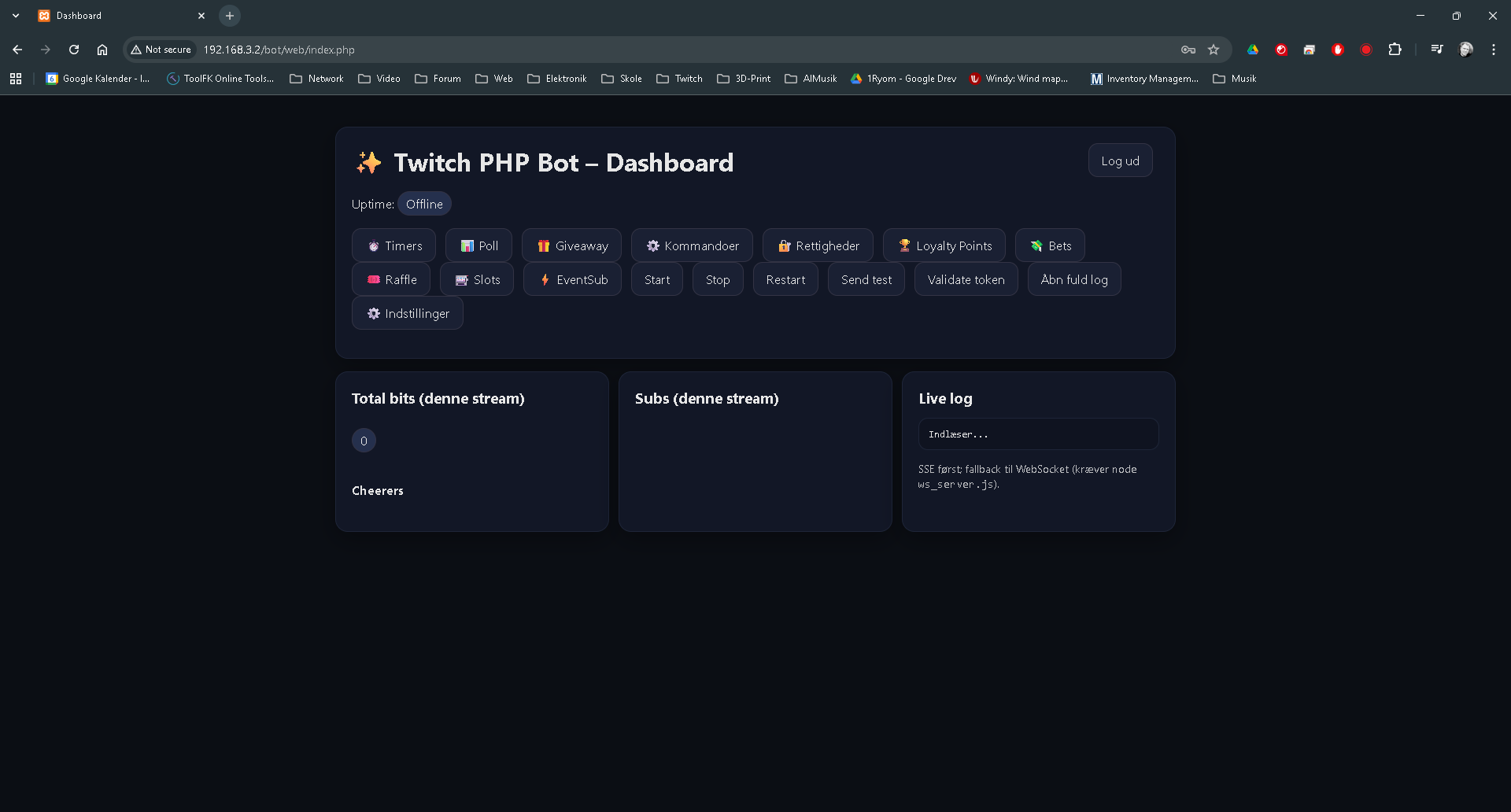The image size is (1511, 812).
Task: Reload the page with browser refresh icon
Action: [x=74, y=50]
